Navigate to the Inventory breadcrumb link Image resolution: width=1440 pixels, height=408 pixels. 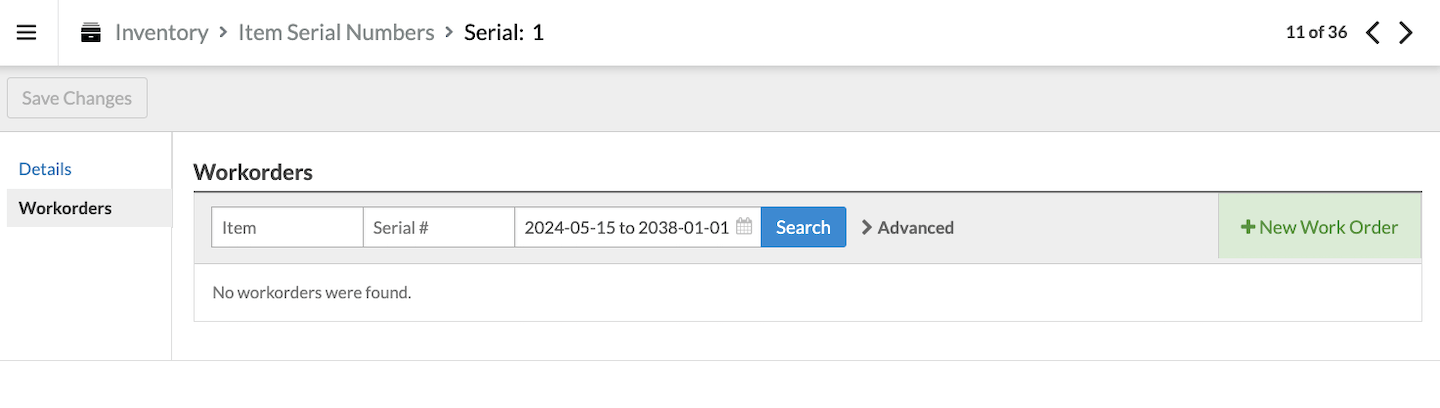tap(161, 32)
